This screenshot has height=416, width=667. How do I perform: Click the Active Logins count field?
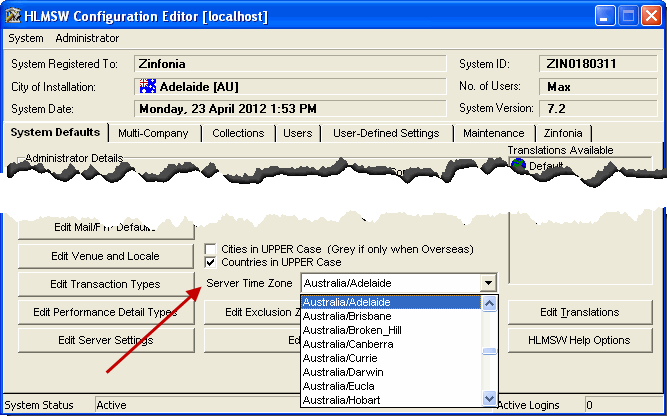tap(623, 405)
